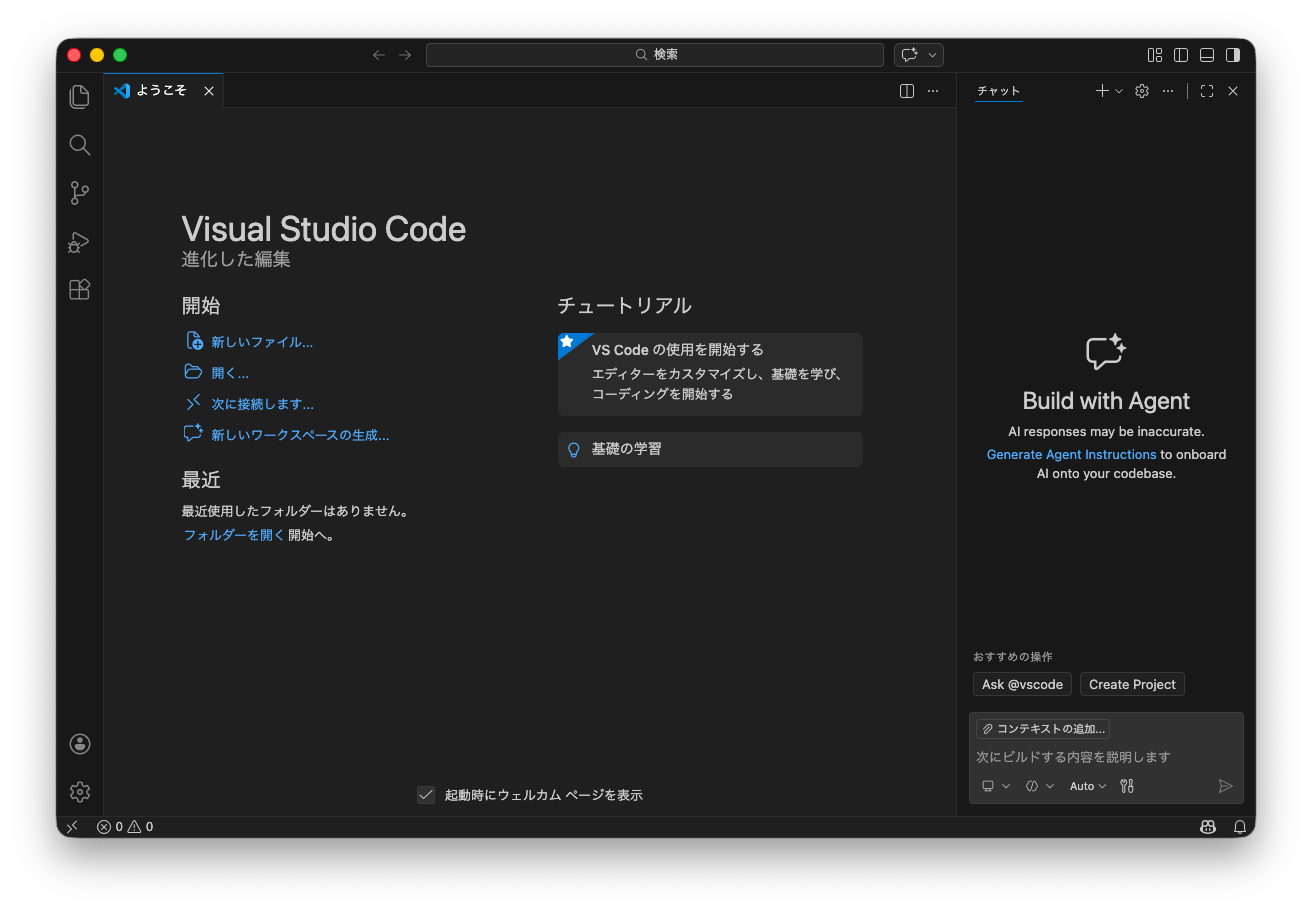The image size is (1312, 912).
Task: Configure chat tools with the wrench icon
Action: click(x=1127, y=786)
